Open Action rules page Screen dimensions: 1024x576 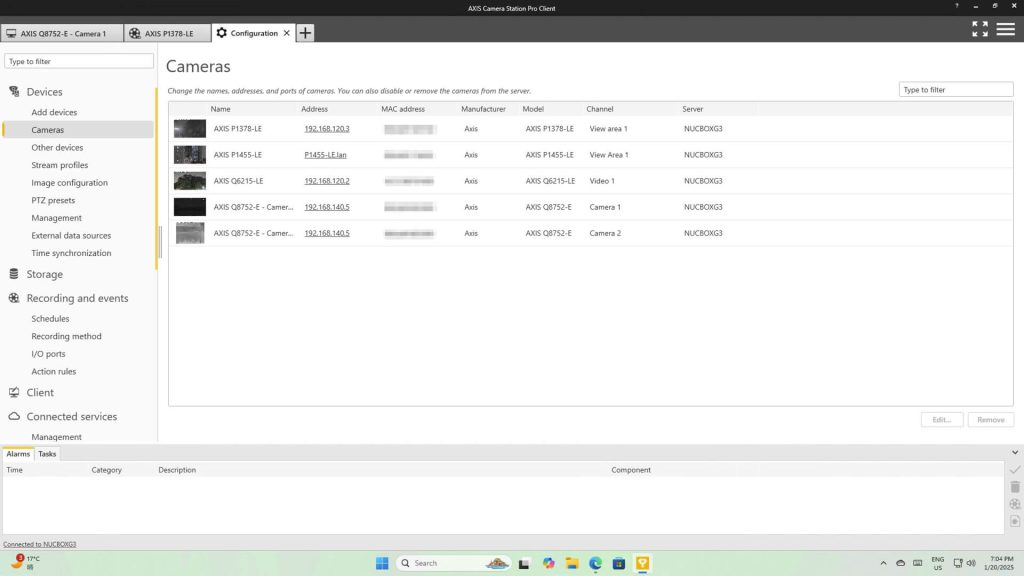coord(54,372)
